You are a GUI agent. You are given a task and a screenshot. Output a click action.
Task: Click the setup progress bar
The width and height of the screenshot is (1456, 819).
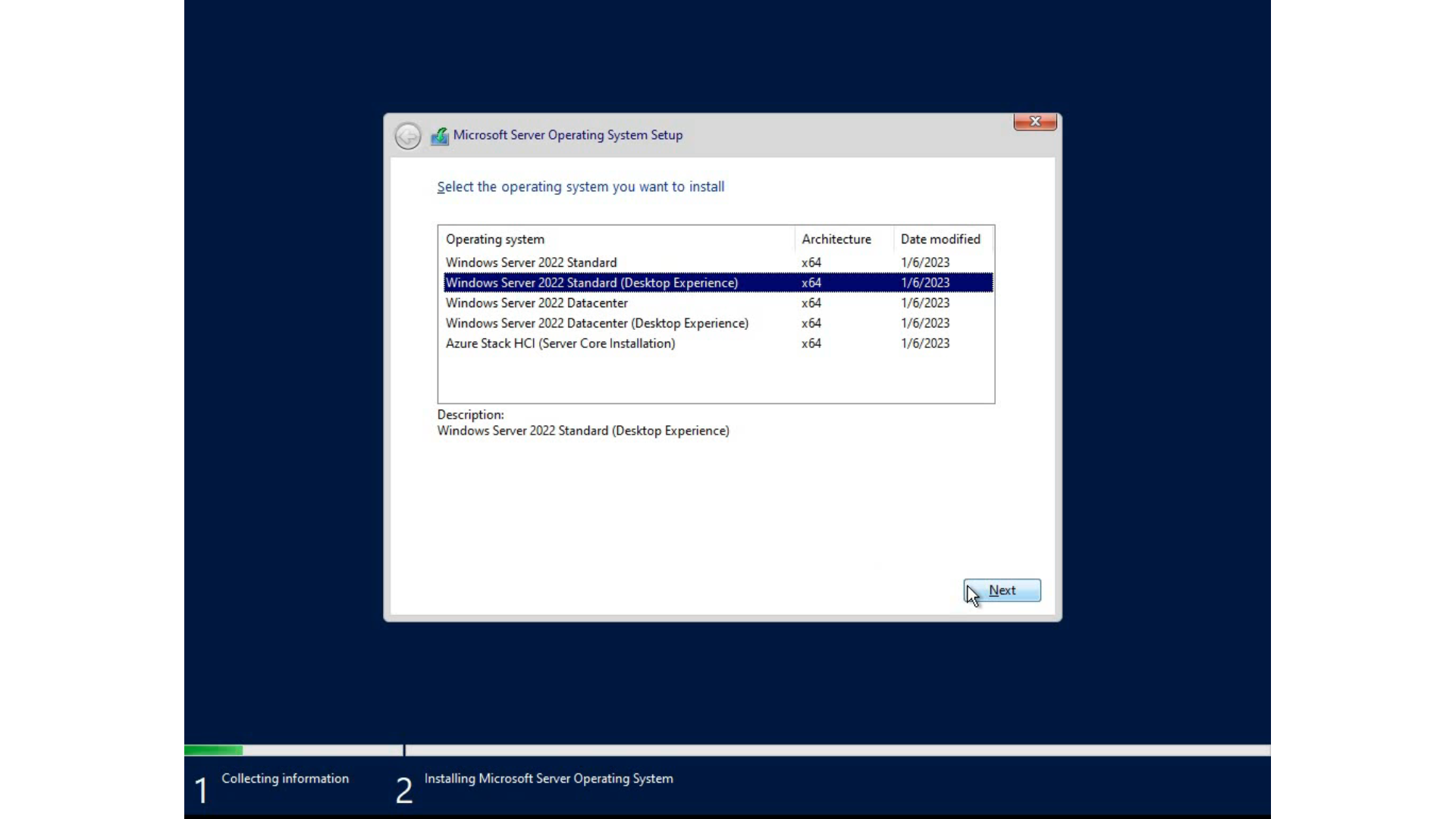point(727,750)
